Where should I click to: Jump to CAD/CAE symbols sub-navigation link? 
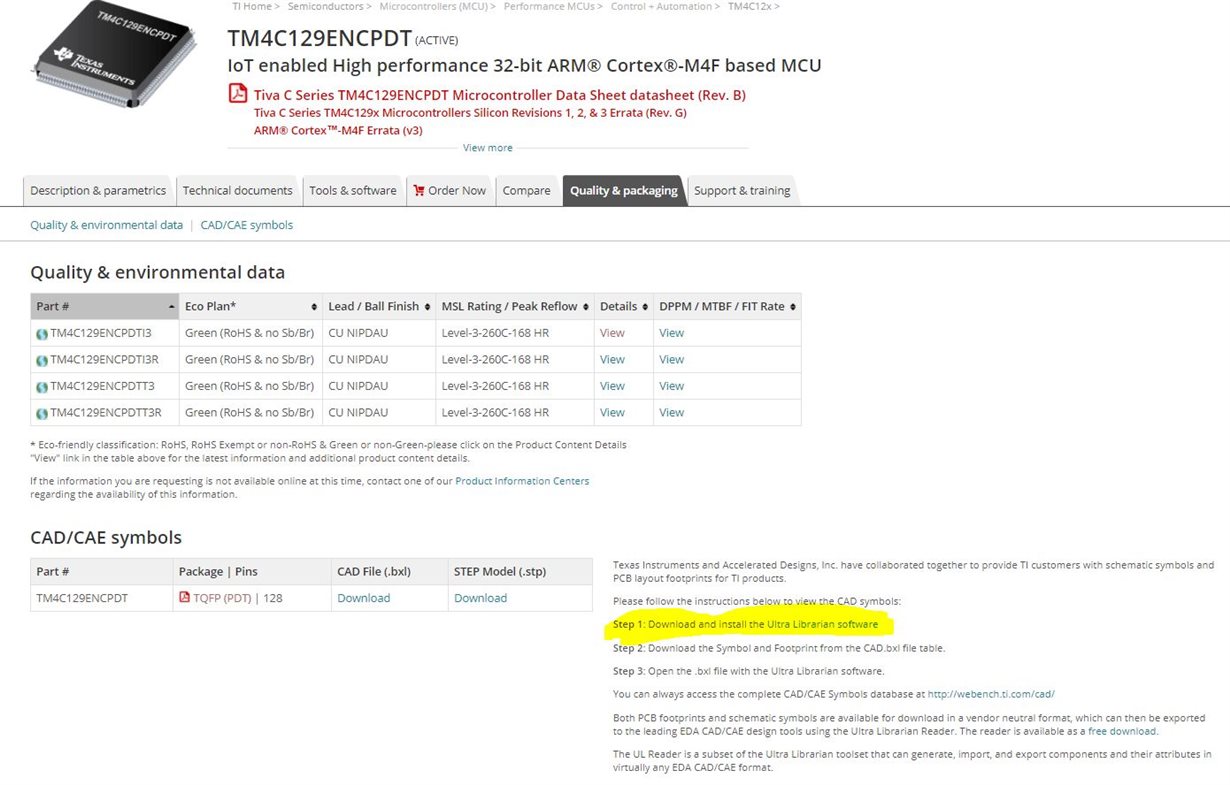[x=247, y=225]
